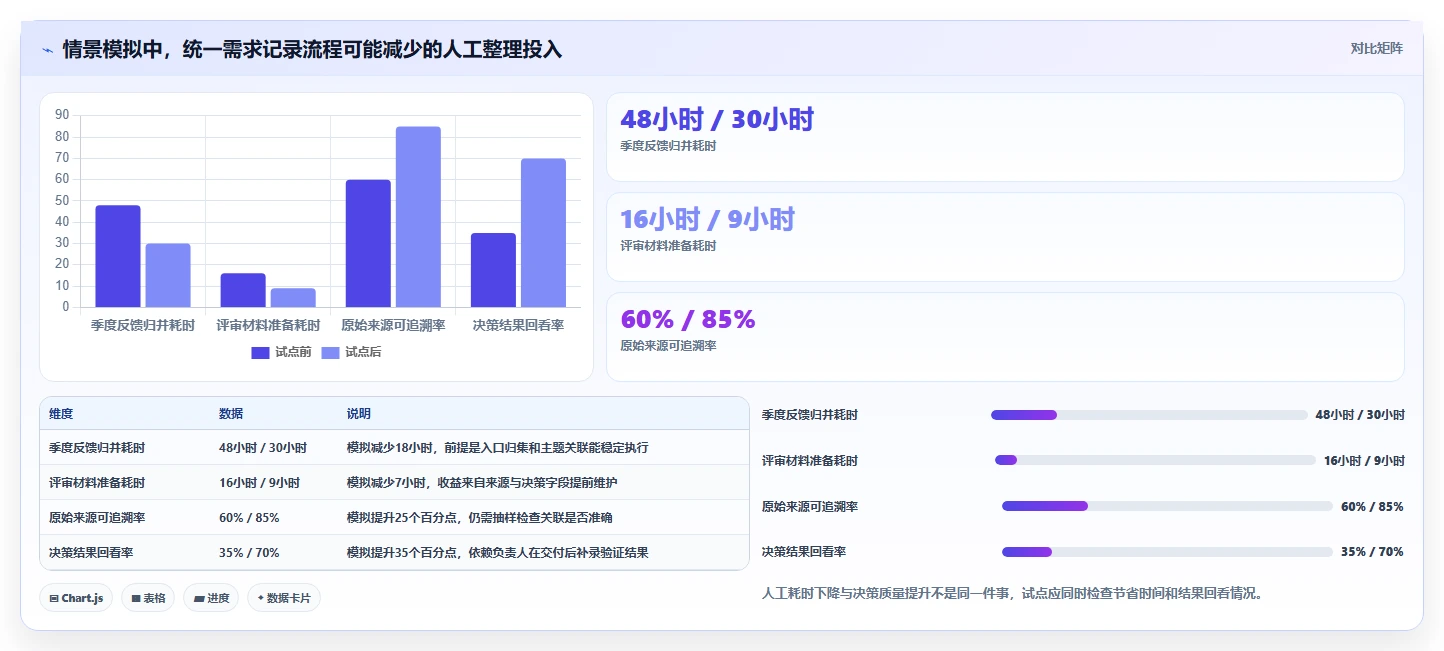
Task: Click the 数据 column header
Action: 231,414
